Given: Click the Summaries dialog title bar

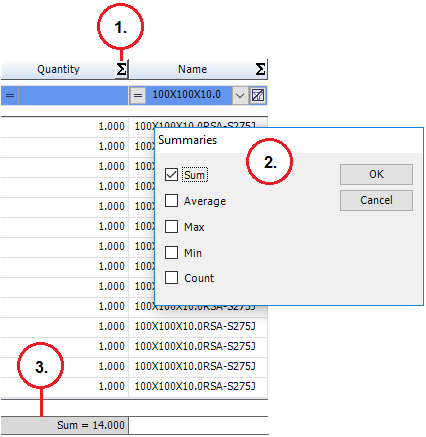Looking at the screenshot, I should [289, 140].
